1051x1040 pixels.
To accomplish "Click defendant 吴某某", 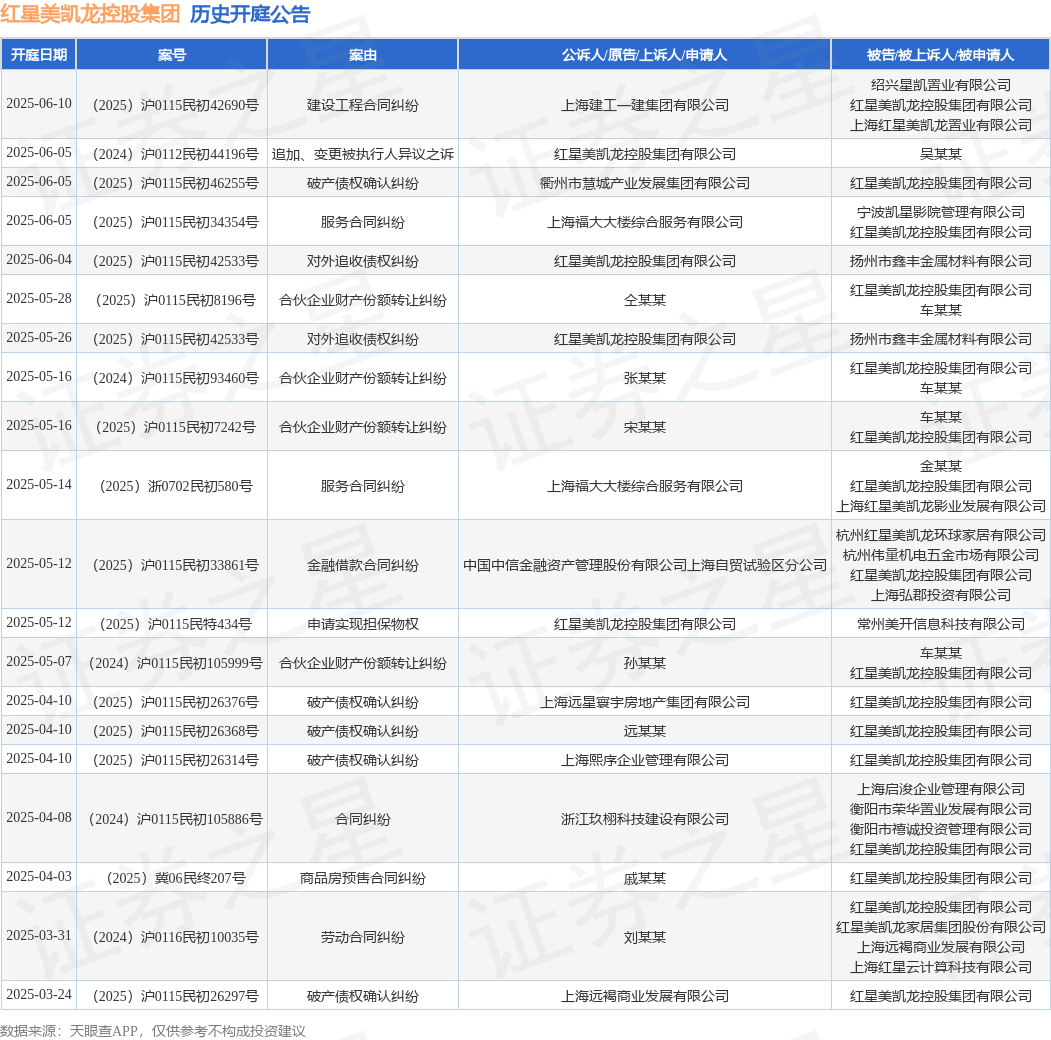I will (940, 154).
